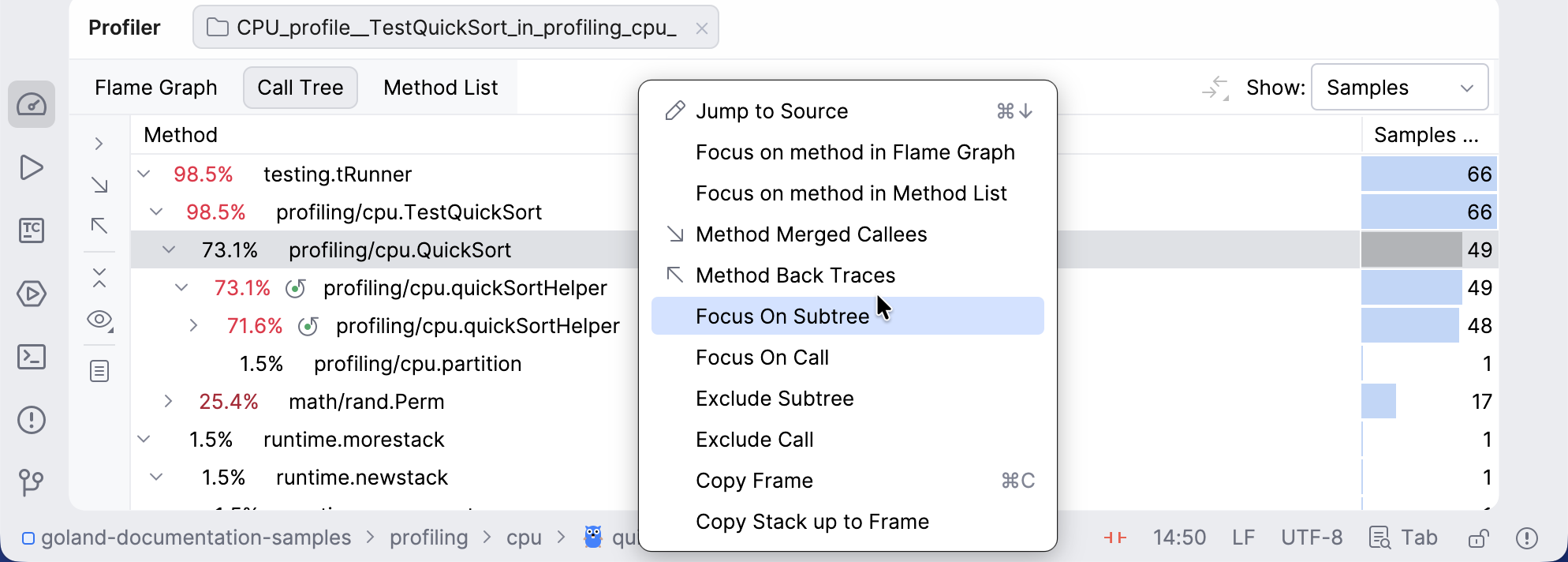Select the Profiler gauge icon in sidebar

pyautogui.click(x=32, y=104)
